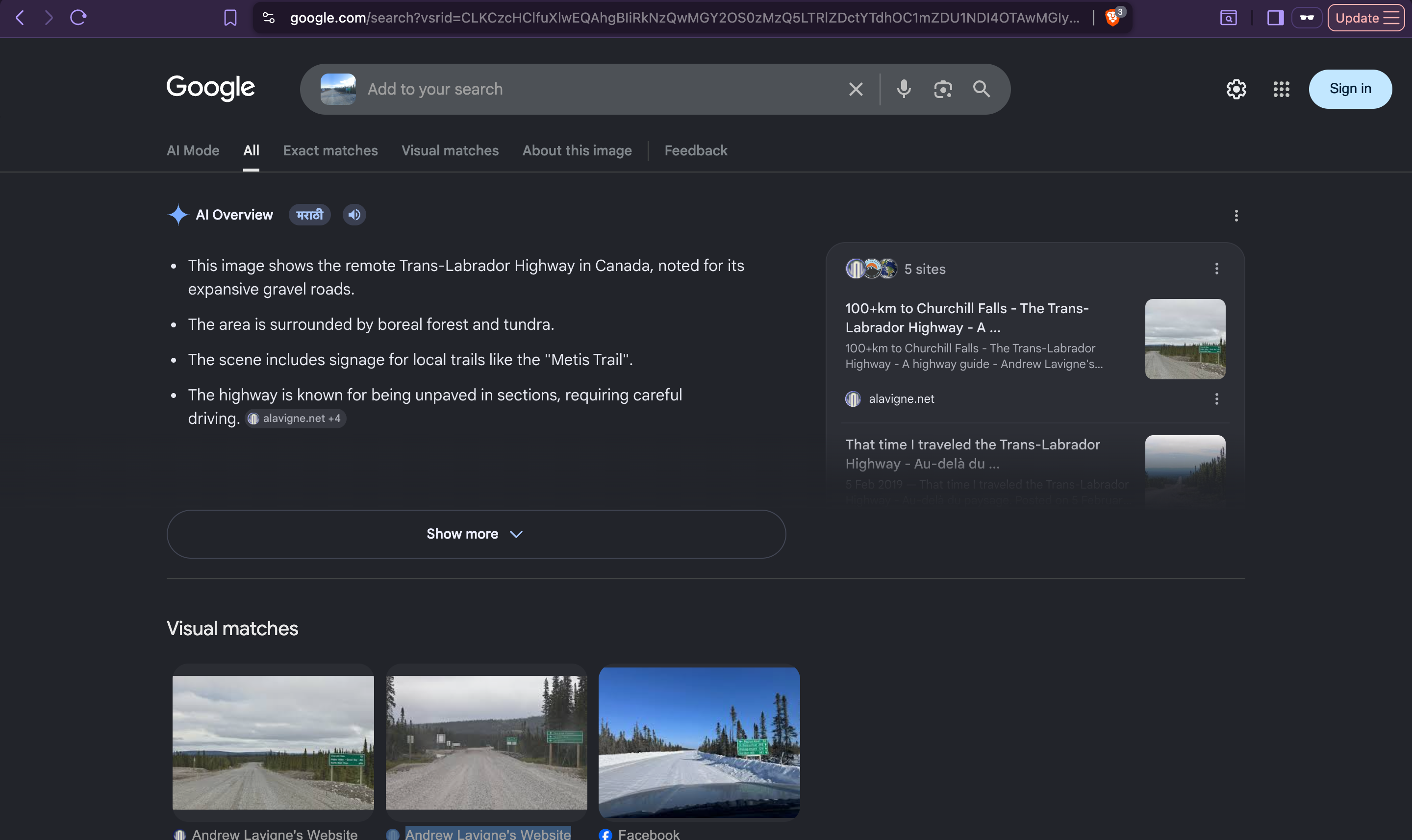Start voice search with the microphone icon
The height and width of the screenshot is (840, 1412).
[x=904, y=89]
